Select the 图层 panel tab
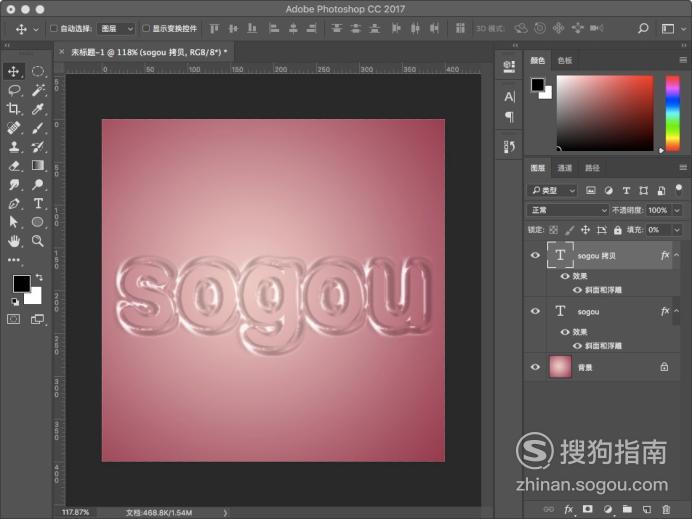 538,168
